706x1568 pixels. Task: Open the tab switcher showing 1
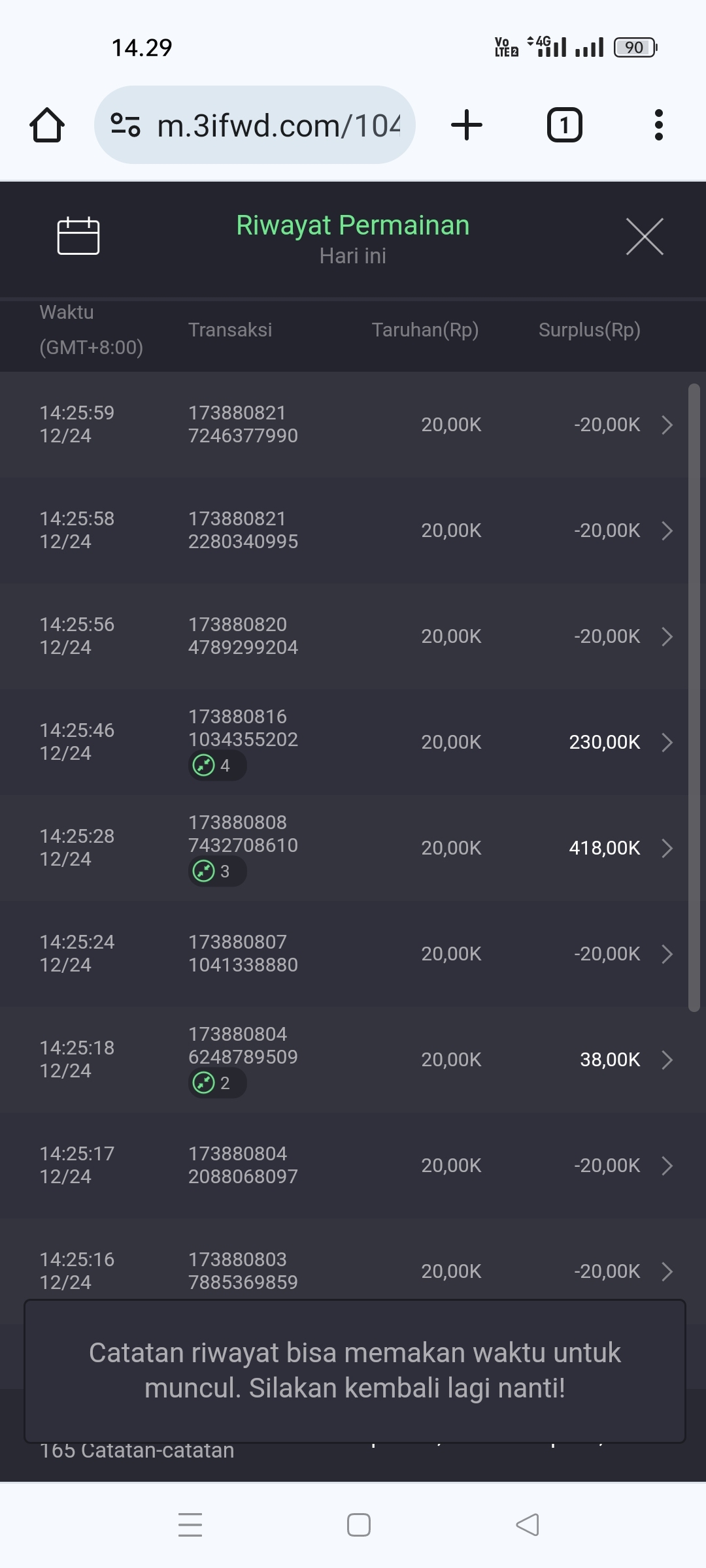pos(564,125)
